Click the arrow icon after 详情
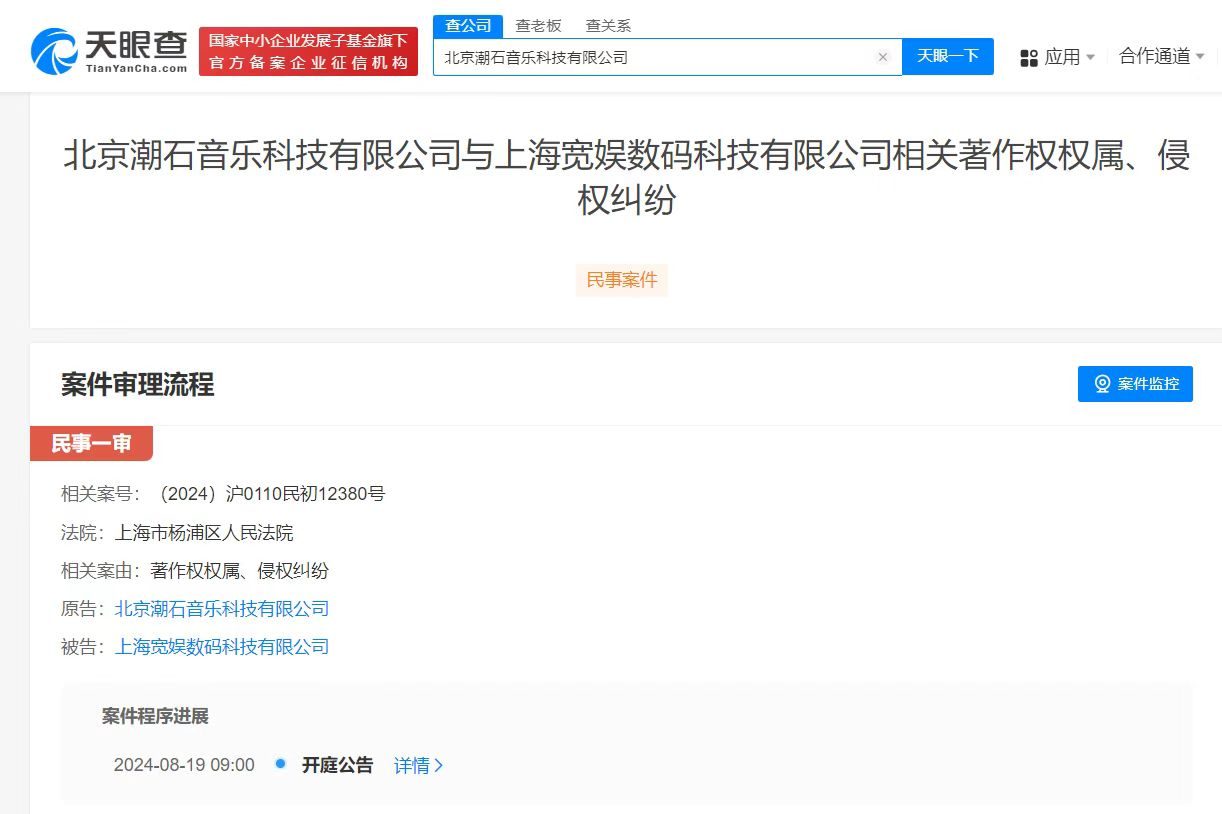The image size is (1222, 814). coord(437,765)
